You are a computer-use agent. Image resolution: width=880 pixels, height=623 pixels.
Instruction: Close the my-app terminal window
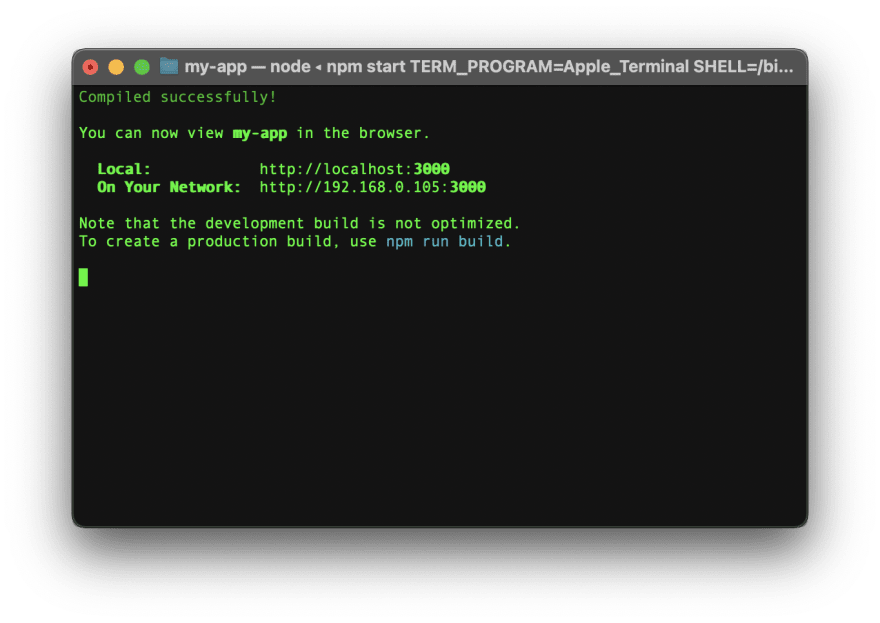pos(90,67)
